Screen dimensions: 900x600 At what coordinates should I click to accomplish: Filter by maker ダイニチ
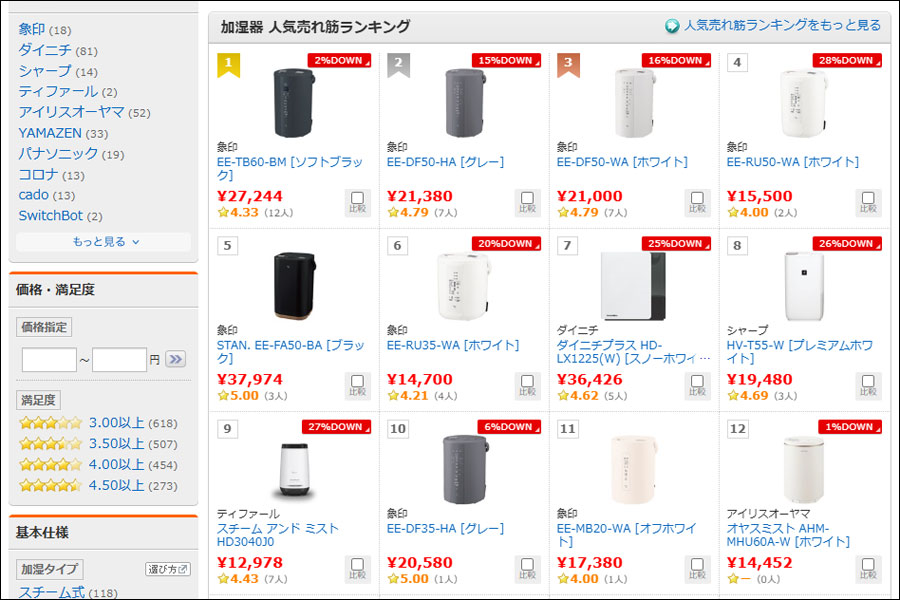coord(45,50)
